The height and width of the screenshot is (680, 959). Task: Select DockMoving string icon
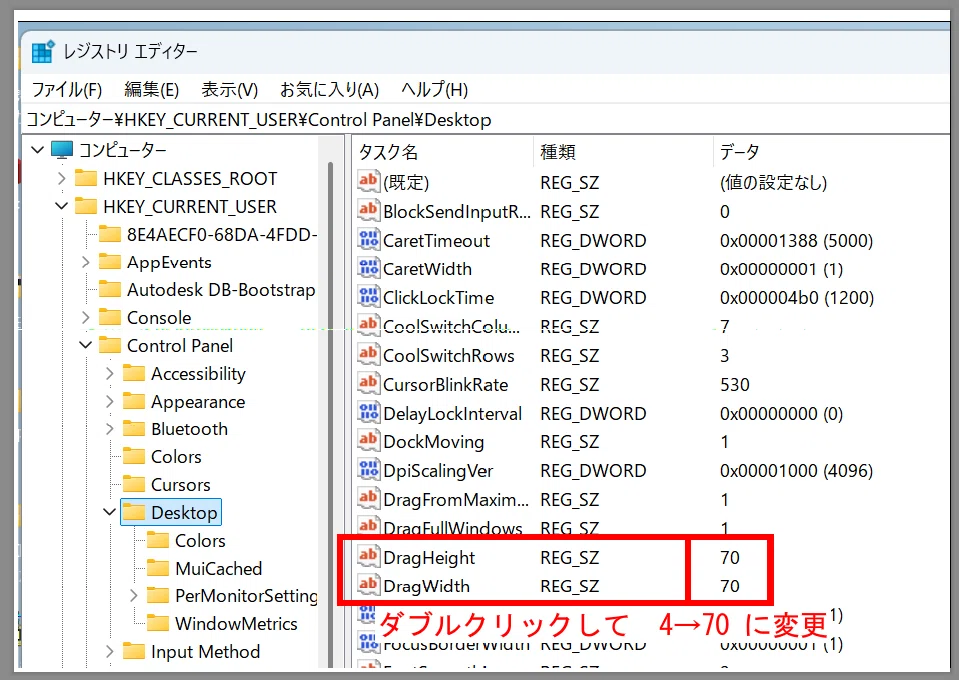368,440
